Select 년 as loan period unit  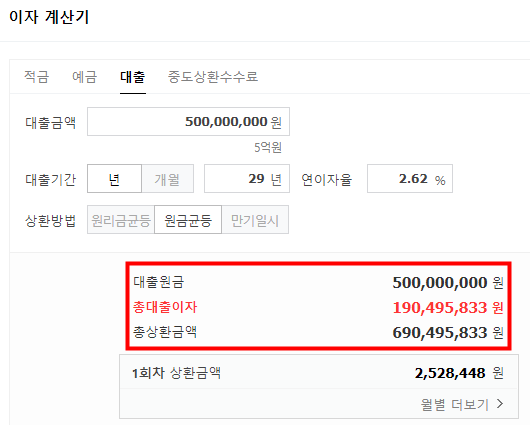(114, 179)
